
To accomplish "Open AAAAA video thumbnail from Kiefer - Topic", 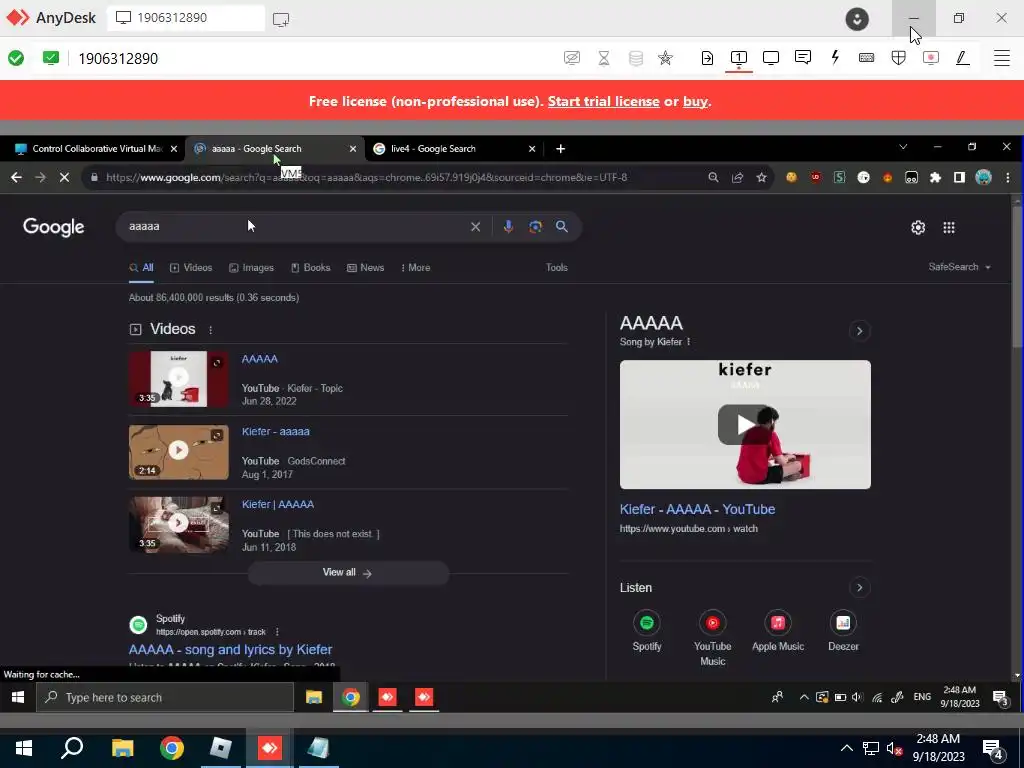I will [178, 379].
